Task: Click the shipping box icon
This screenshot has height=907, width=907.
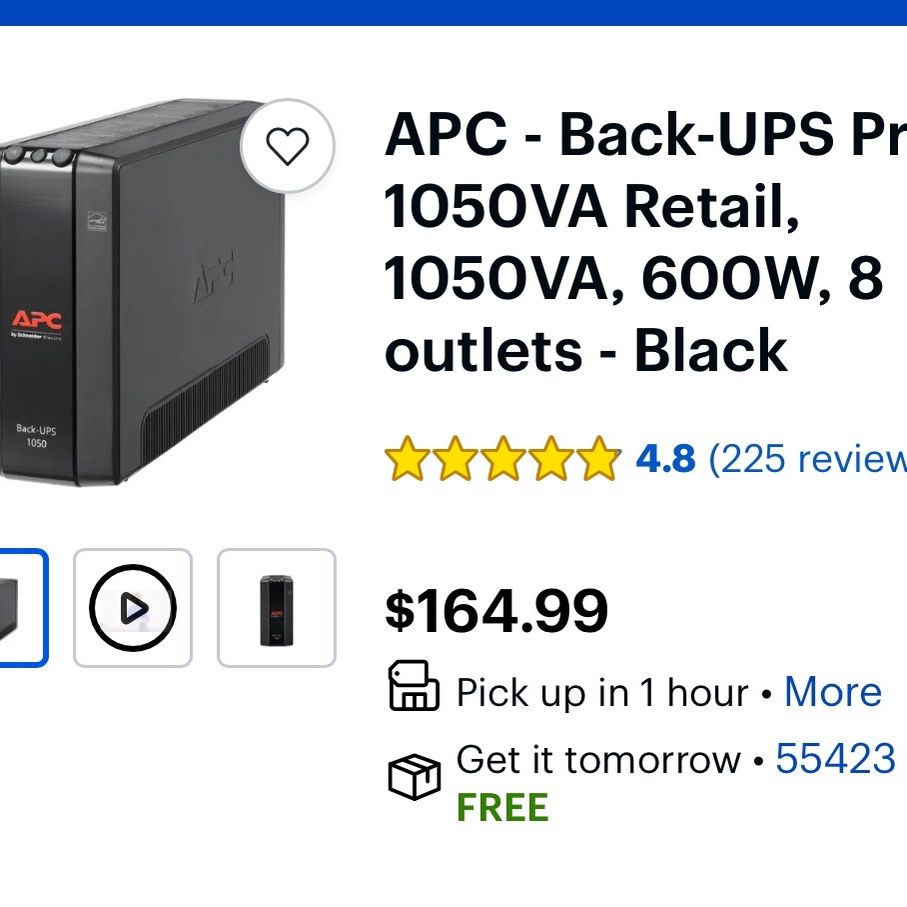Action: click(414, 777)
